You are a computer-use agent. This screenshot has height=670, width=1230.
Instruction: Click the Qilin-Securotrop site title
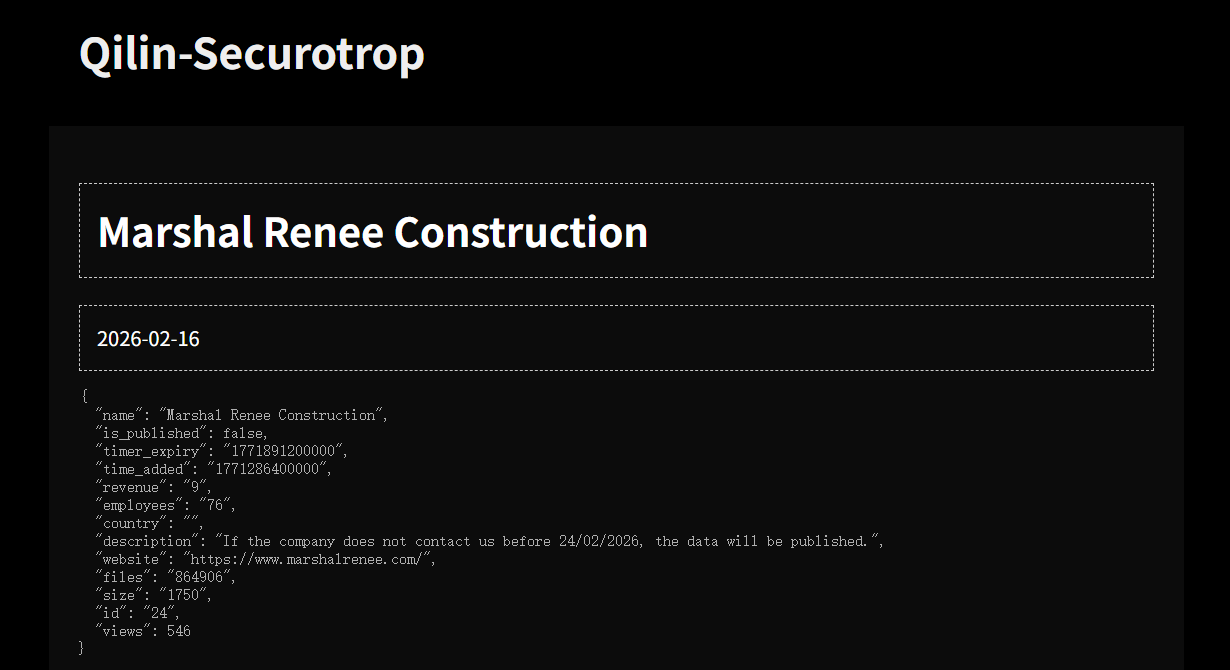coord(252,53)
